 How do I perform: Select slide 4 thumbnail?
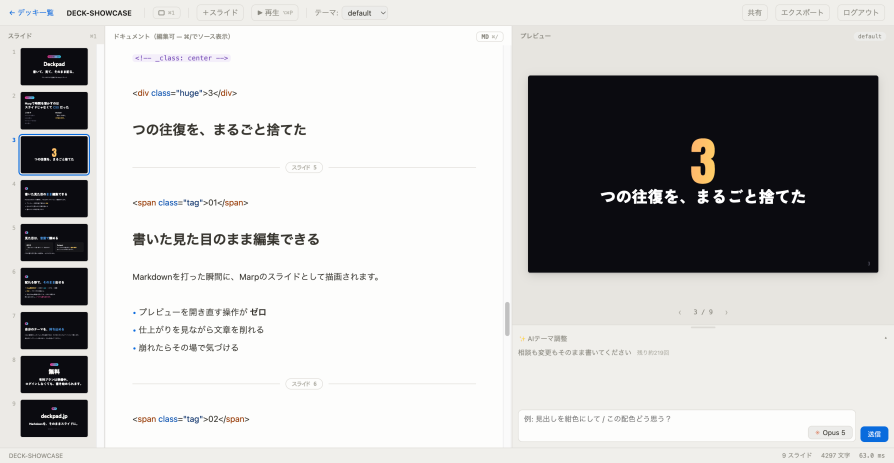[x=54, y=198]
